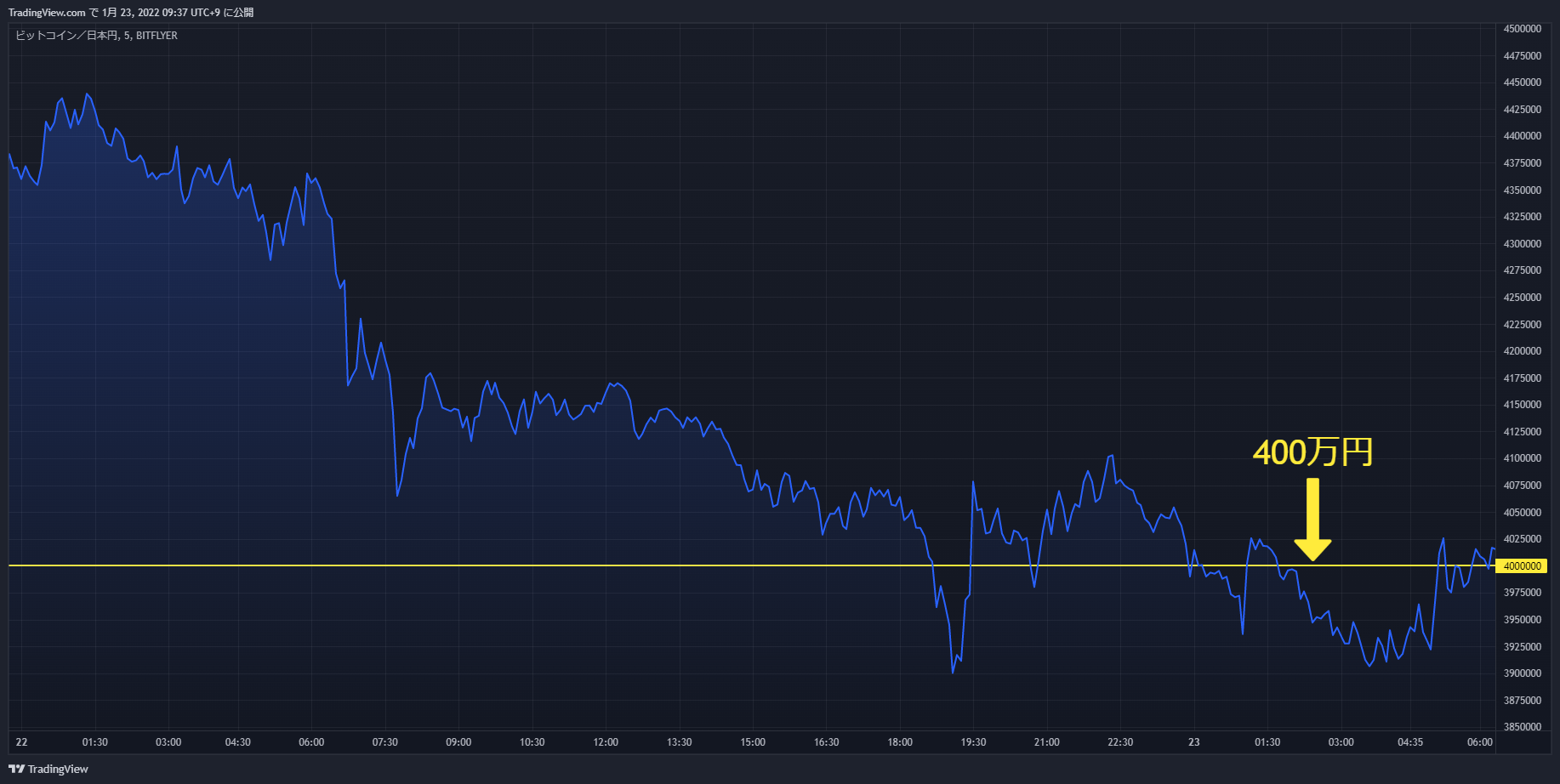The width and height of the screenshot is (1560, 784).
Task: Click the TradingView logo at bottom left
Action: (48, 769)
